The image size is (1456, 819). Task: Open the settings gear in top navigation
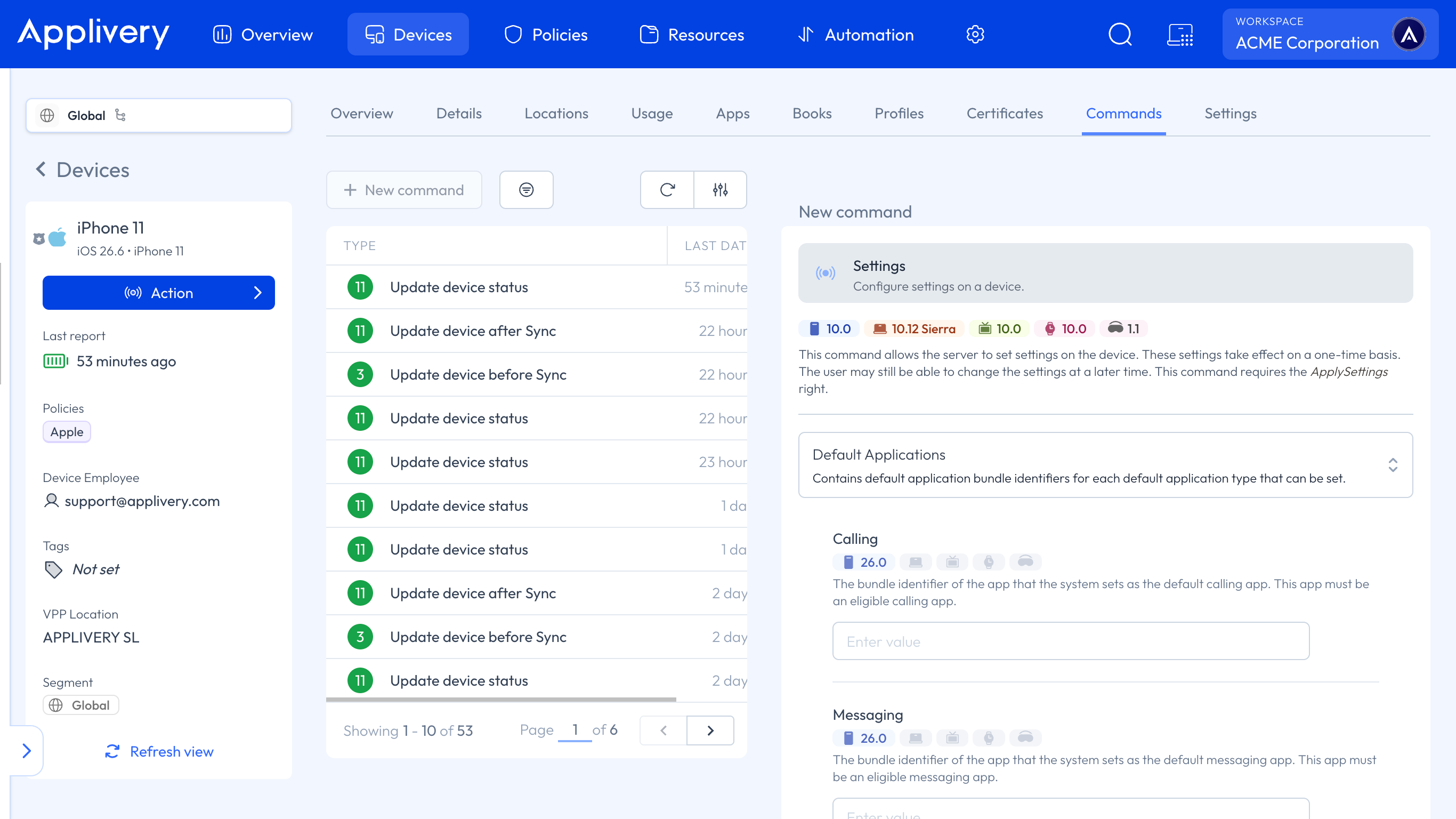click(x=975, y=35)
